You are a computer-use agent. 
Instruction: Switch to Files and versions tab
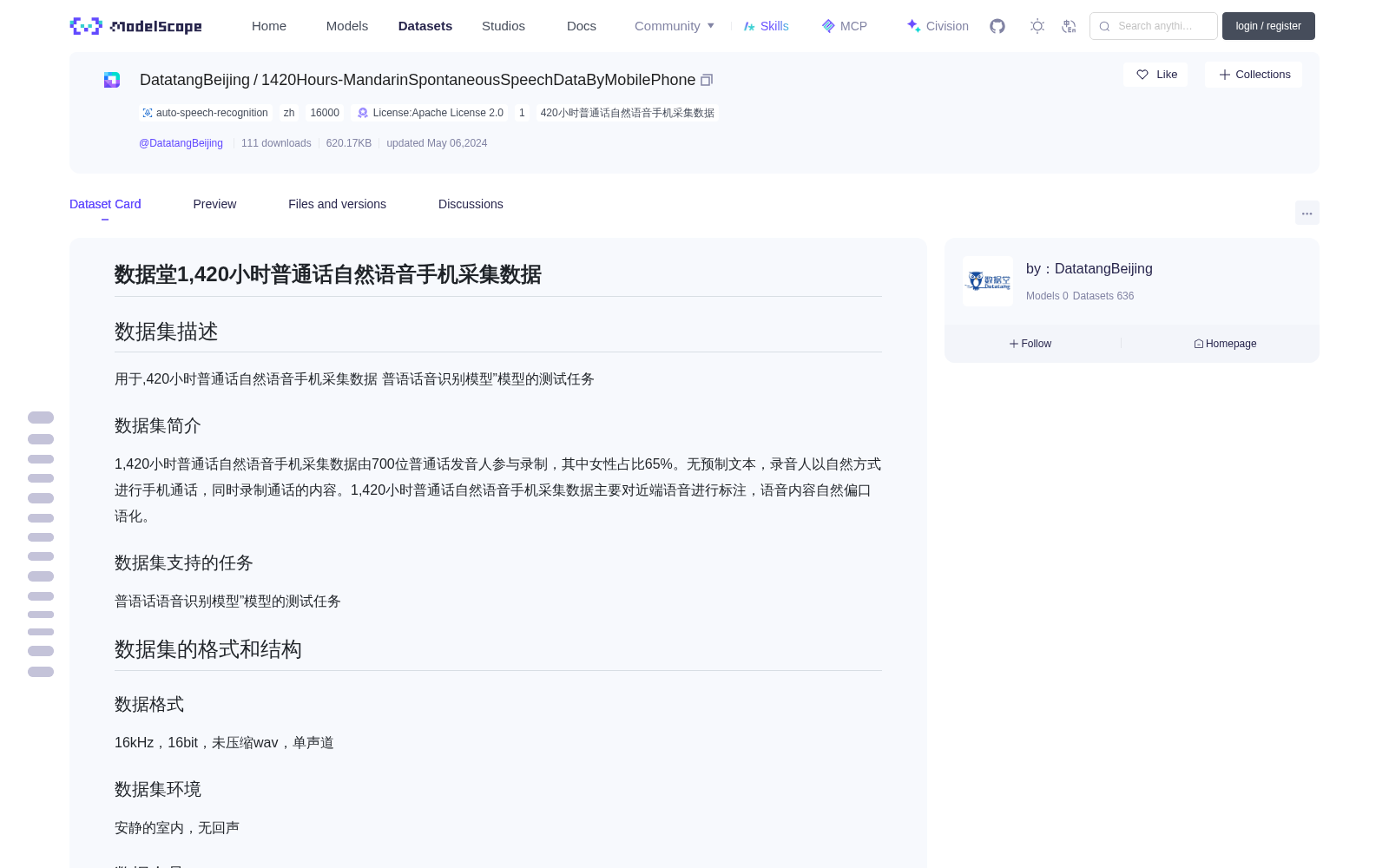tap(337, 204)
